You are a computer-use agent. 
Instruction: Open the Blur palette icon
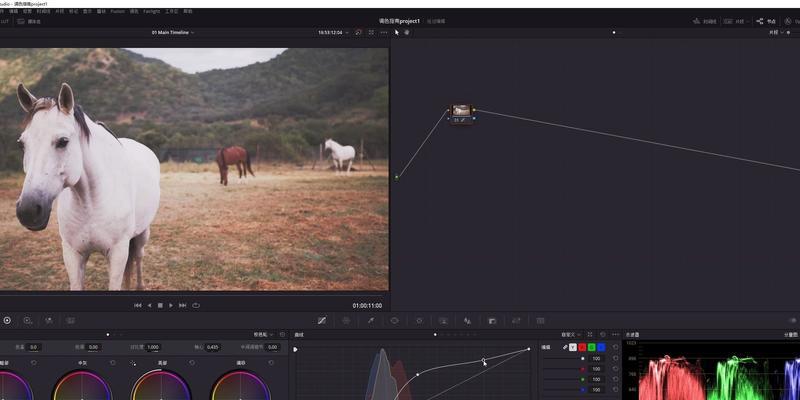pos(467,320)
